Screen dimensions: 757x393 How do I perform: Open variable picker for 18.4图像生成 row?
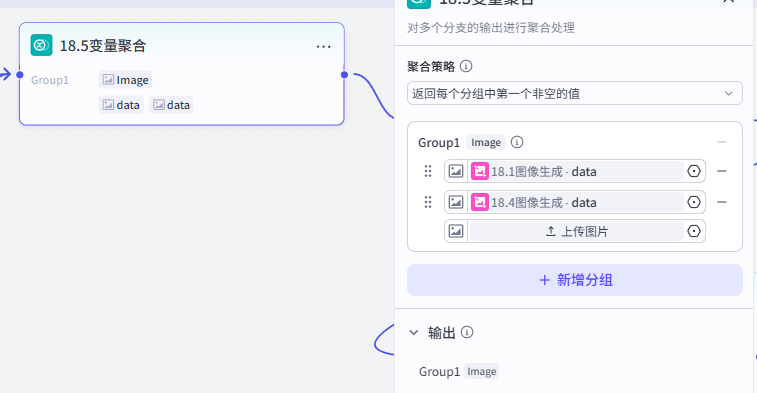[694, 202]
